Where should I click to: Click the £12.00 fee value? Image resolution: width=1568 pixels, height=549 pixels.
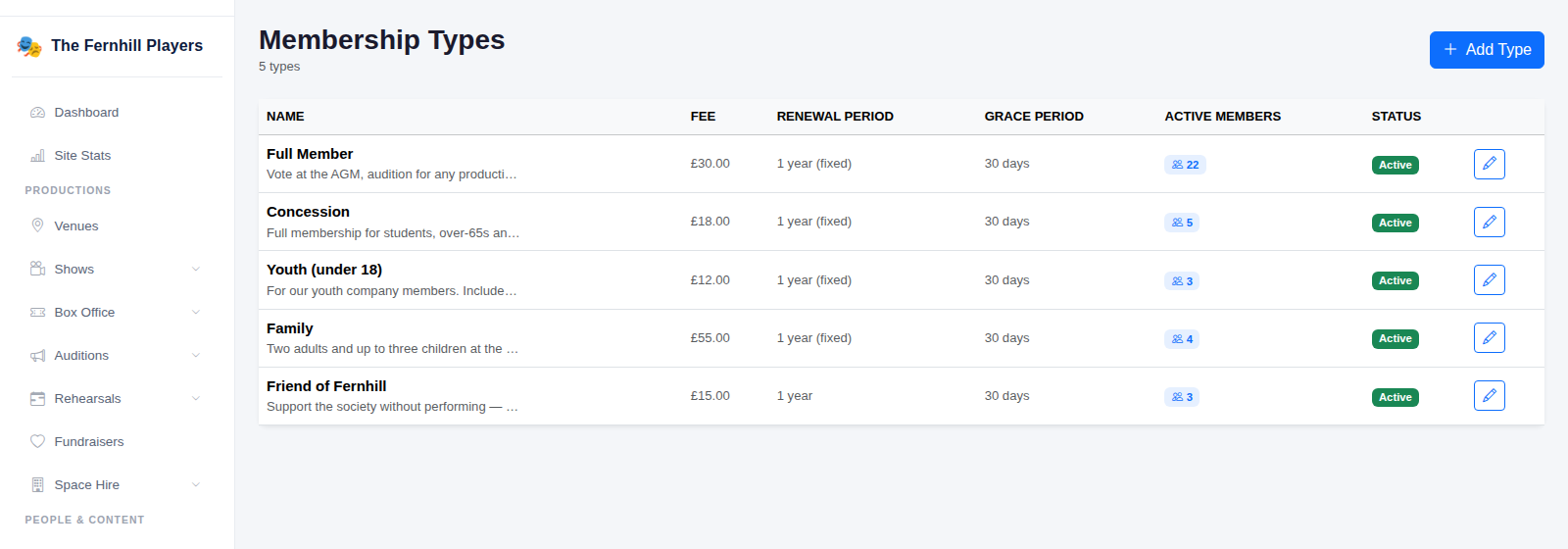click(710, 280)
